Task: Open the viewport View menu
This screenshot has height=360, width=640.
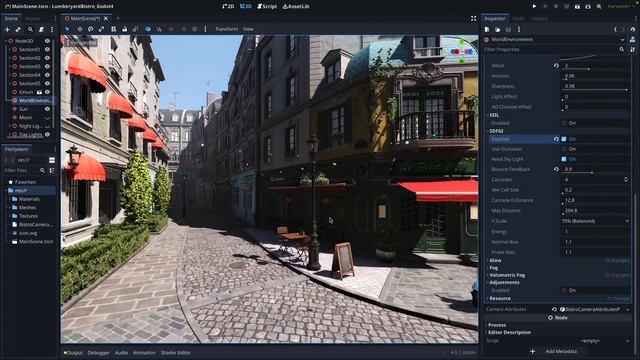Action: [248, 29]
